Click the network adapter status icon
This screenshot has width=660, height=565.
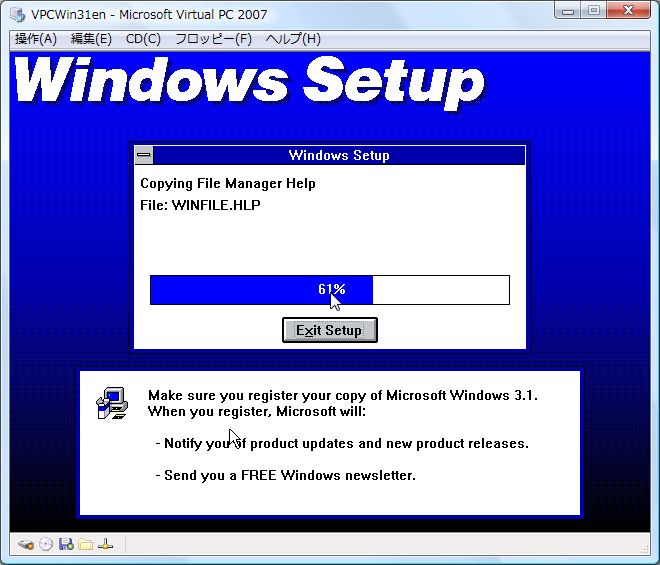[x=105, y=544]
